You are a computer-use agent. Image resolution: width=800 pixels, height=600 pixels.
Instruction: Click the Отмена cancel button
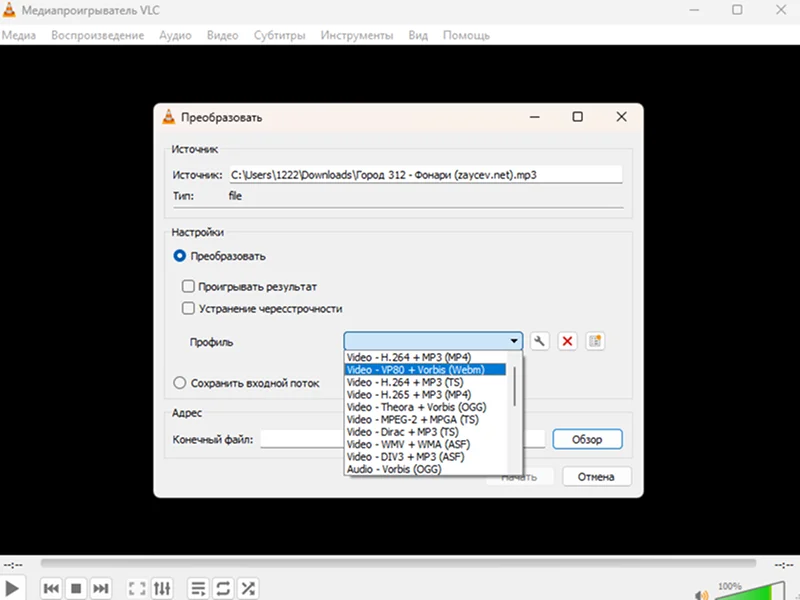click(596, 477)
